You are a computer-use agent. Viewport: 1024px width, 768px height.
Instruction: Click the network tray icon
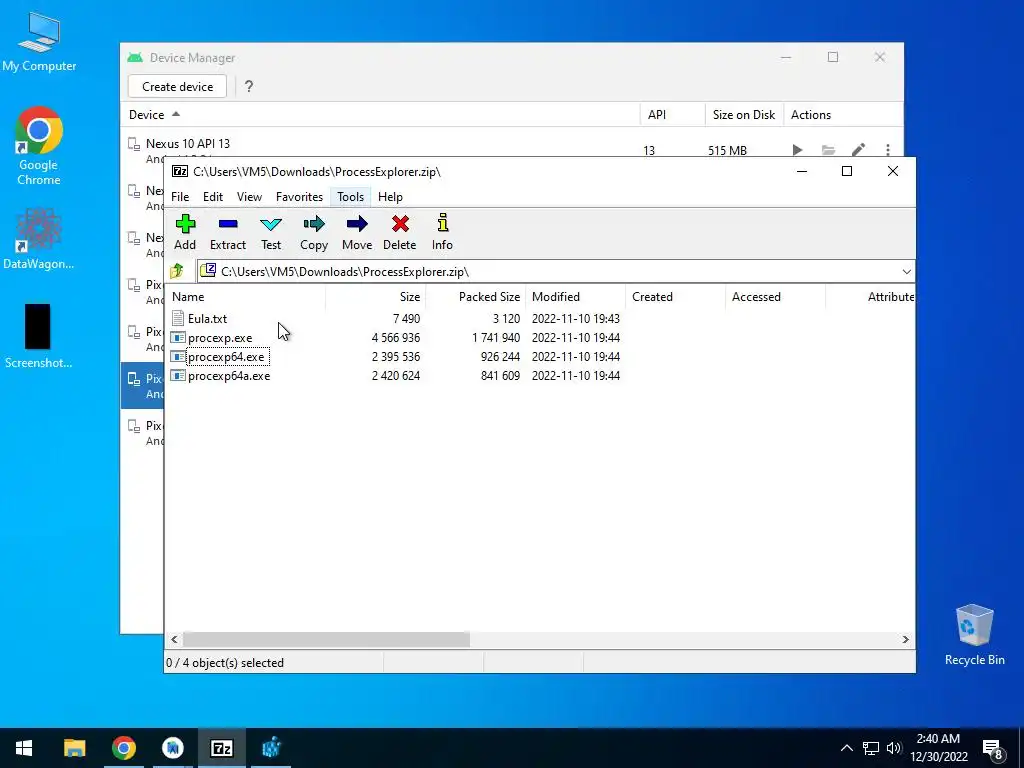[x=871, y=748]
